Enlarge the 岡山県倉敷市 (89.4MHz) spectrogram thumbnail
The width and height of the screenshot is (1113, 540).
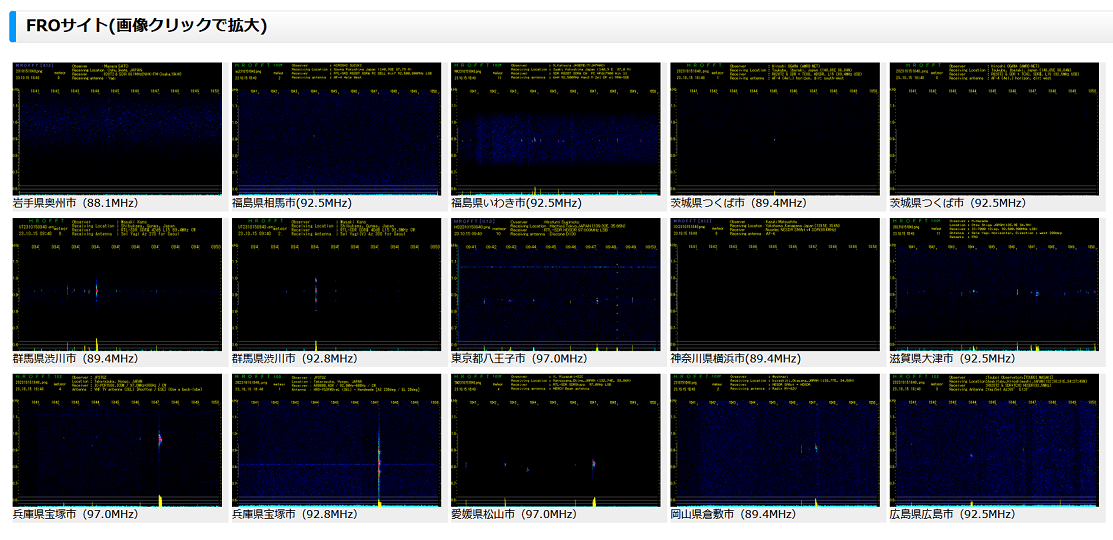point(775,441)
